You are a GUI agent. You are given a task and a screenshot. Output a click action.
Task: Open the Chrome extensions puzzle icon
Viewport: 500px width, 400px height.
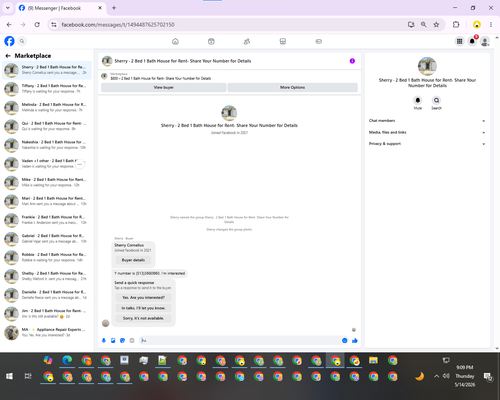click(x=456, y=25)
